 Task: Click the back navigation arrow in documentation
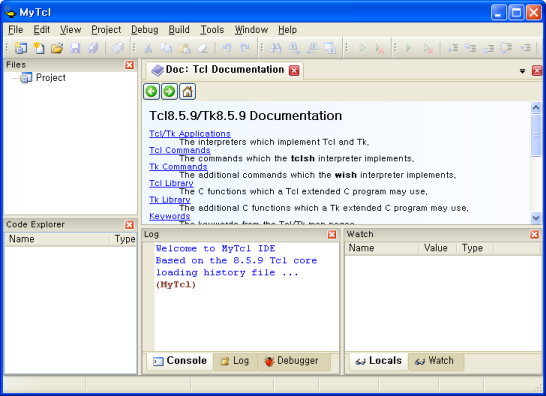[x=151, y=92]
